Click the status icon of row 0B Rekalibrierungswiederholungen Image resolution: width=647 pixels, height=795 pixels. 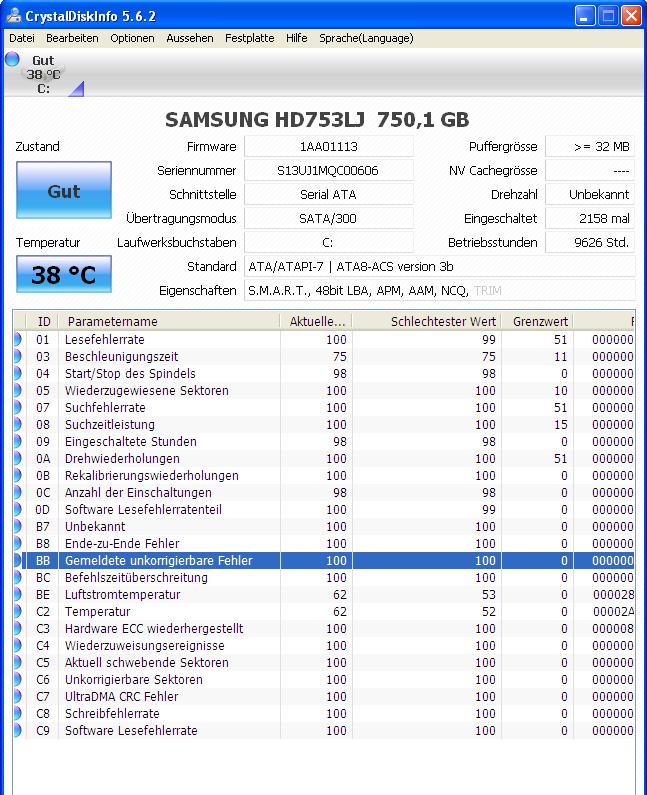[18, 475]
